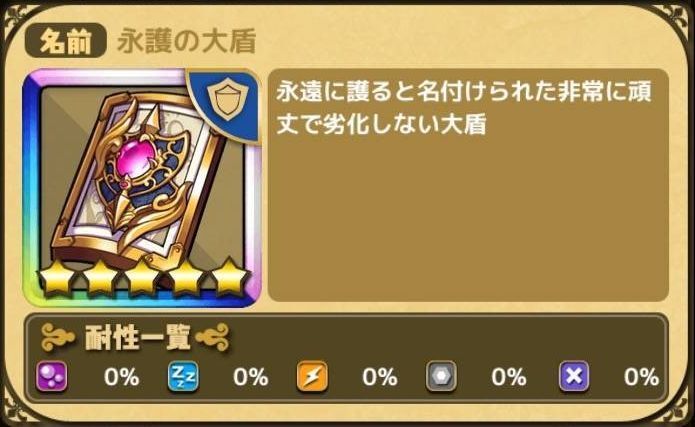Click the 耐性一覧 section header
695x427 pixels.
pyautogui.click(x=136, y=338)
